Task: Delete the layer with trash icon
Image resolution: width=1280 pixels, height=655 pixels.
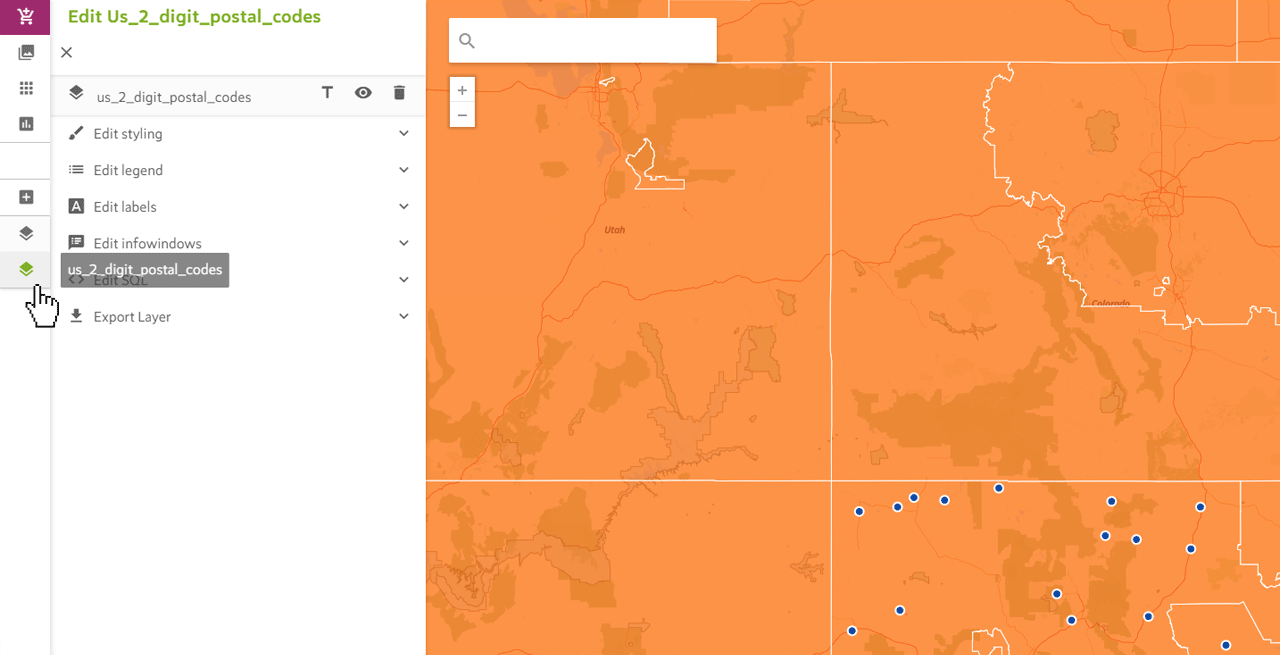Action: (399, 93)
